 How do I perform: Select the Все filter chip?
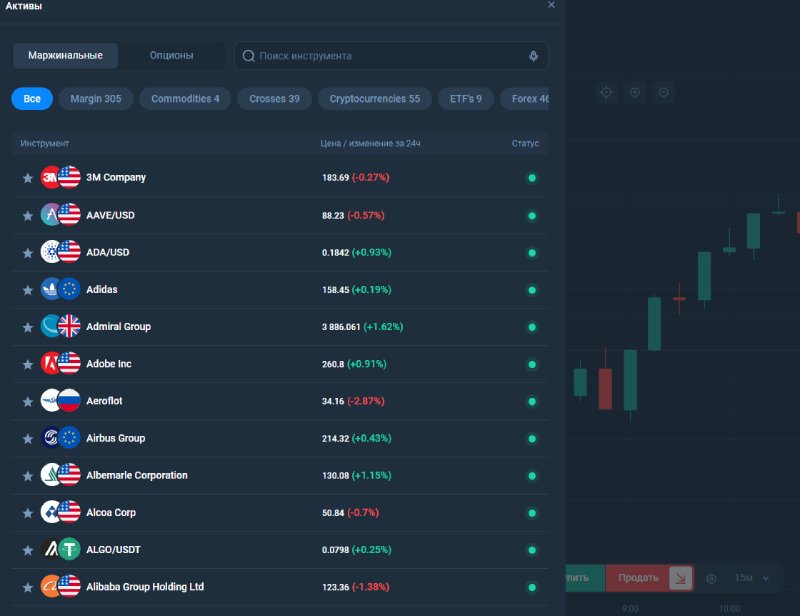pyautogui.click(x=32, y=99)
